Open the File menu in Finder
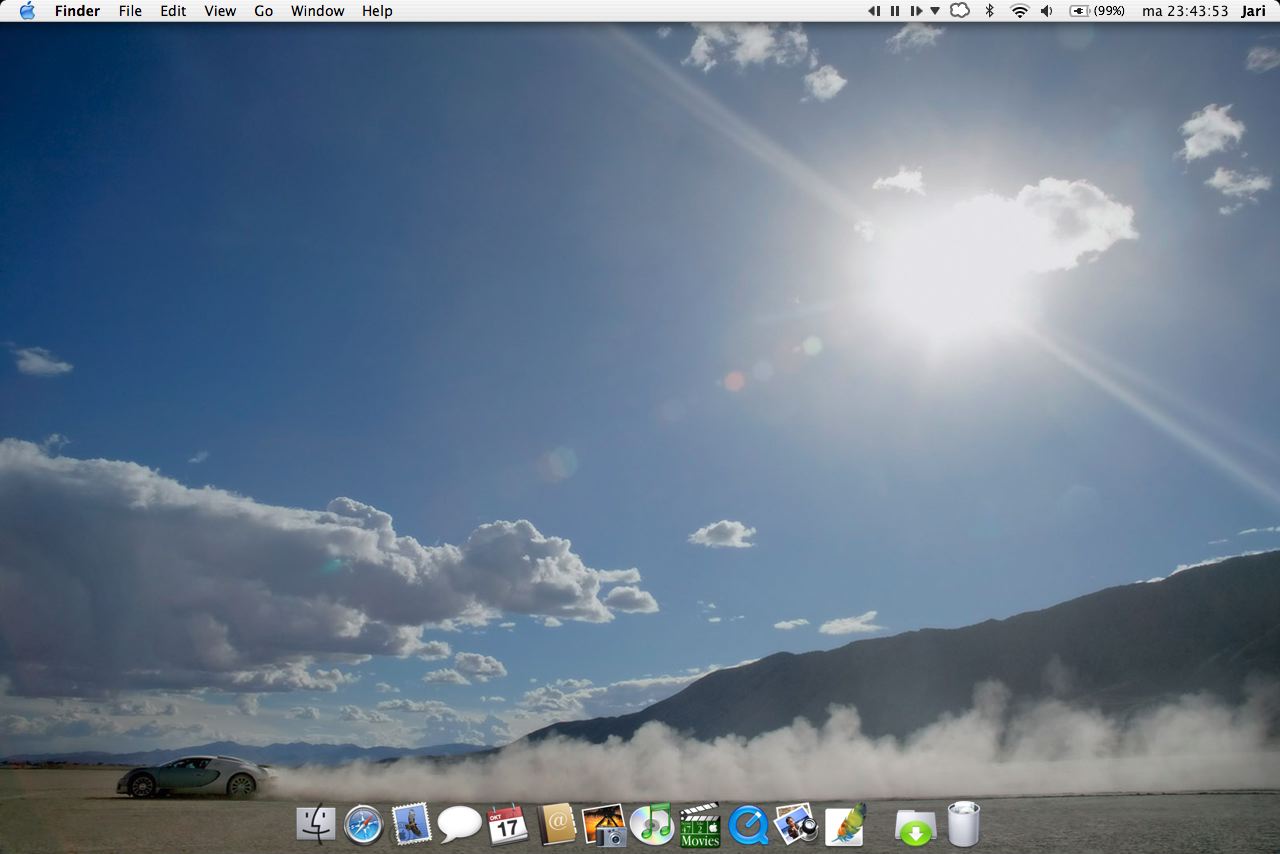This screenshot has width=1280, height=854. (129, 11)
